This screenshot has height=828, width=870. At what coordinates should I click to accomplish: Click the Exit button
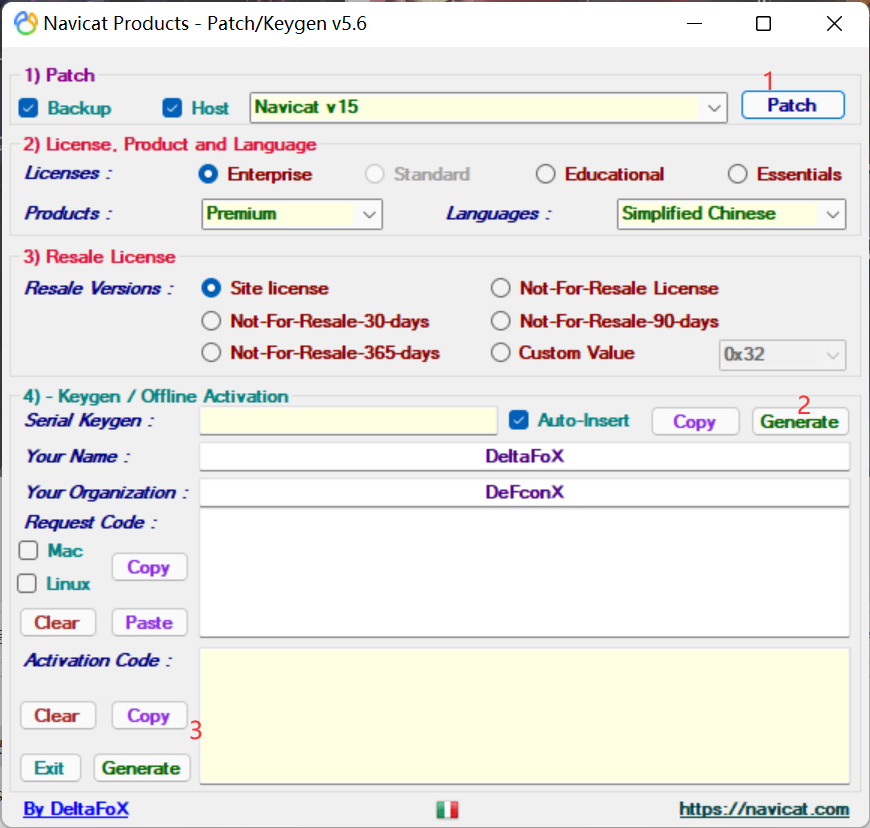click(x=50, y=768)
